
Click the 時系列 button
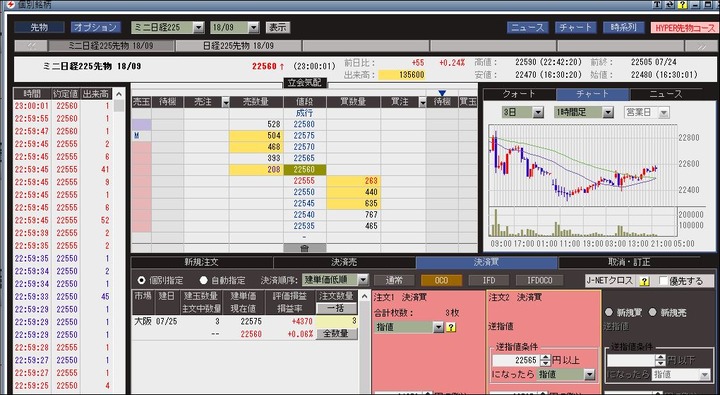[623, 28]
